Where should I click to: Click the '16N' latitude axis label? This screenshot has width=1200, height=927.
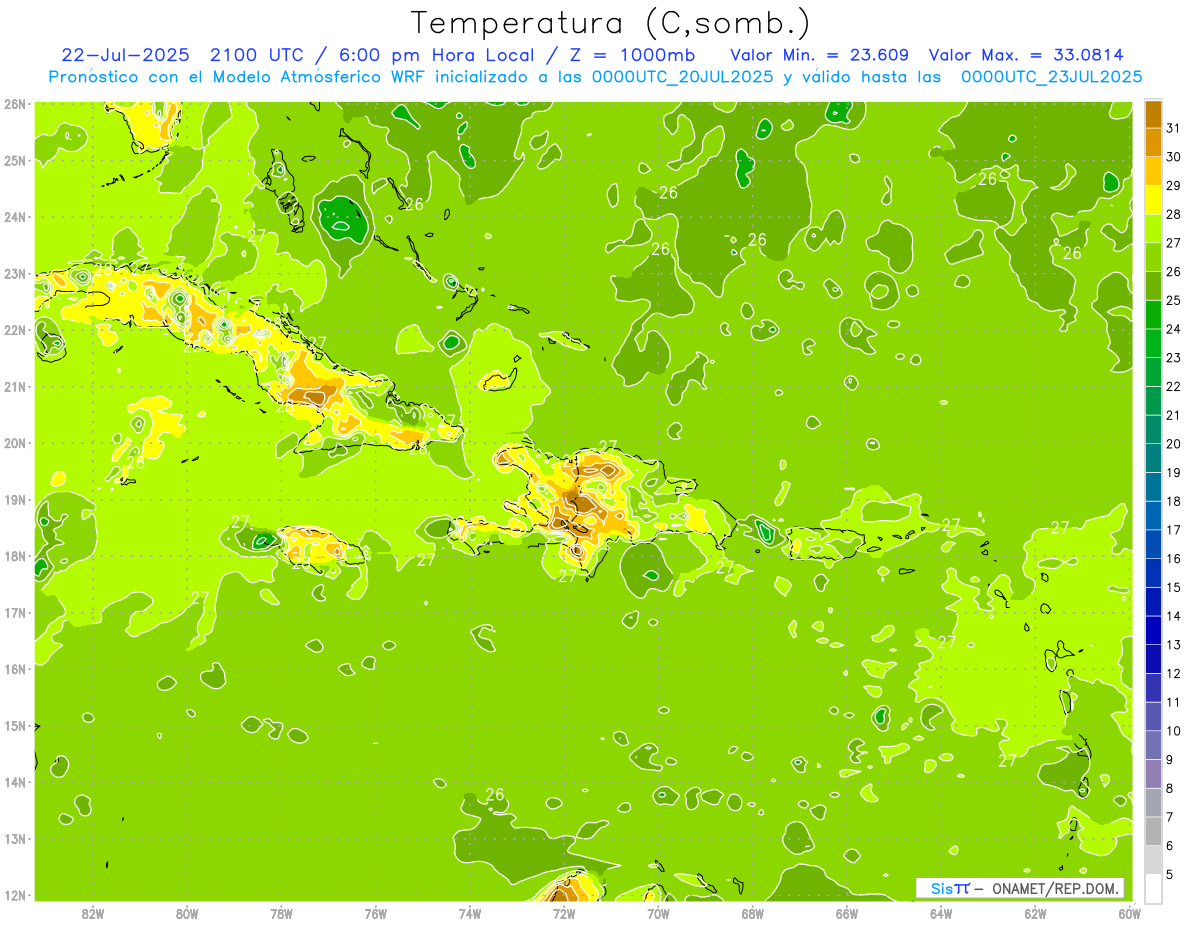15,669
